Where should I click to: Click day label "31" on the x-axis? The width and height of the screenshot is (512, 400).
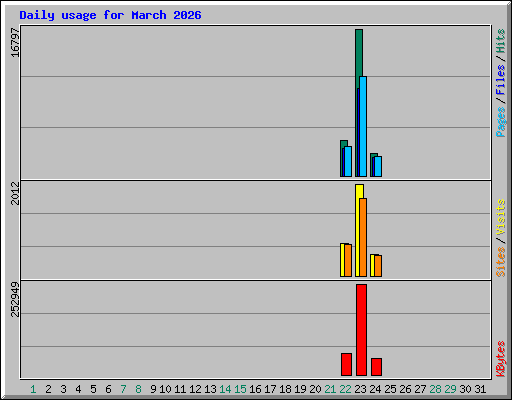(x=480, y=389)
